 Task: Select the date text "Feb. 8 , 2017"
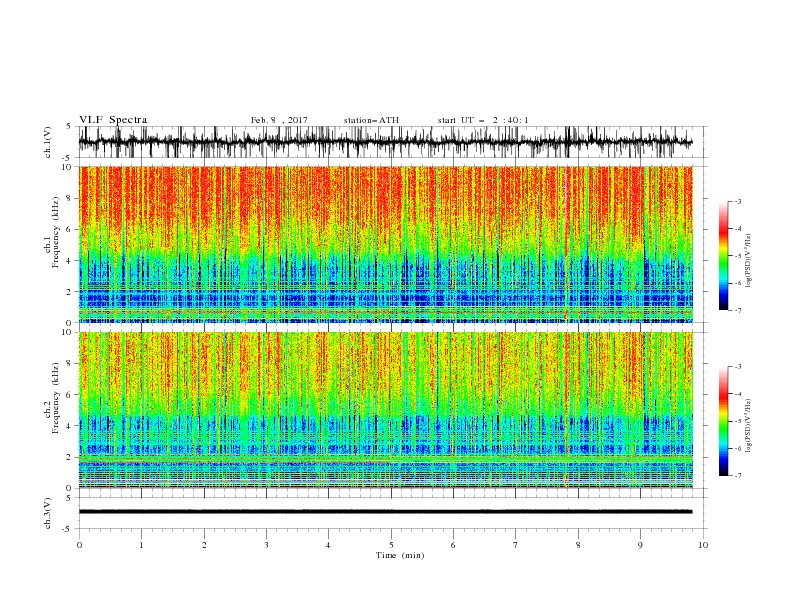[x=279, y=120]
